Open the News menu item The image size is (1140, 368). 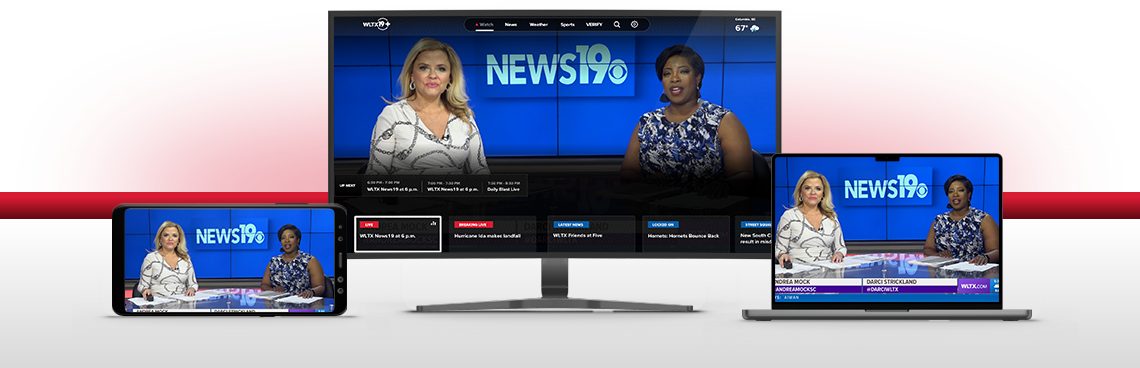pyautogui.click(x=511, y=25)
